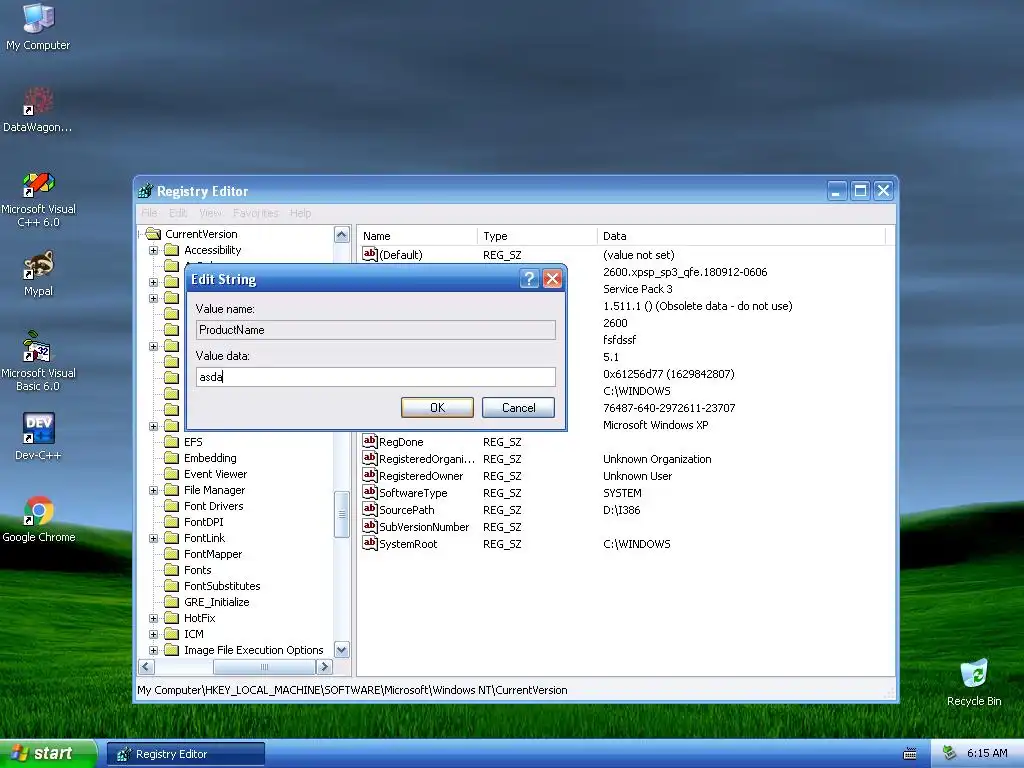Launch Google Chrome desktop shortcut
Screen dimensions: 1024x768
coord(39,519)
